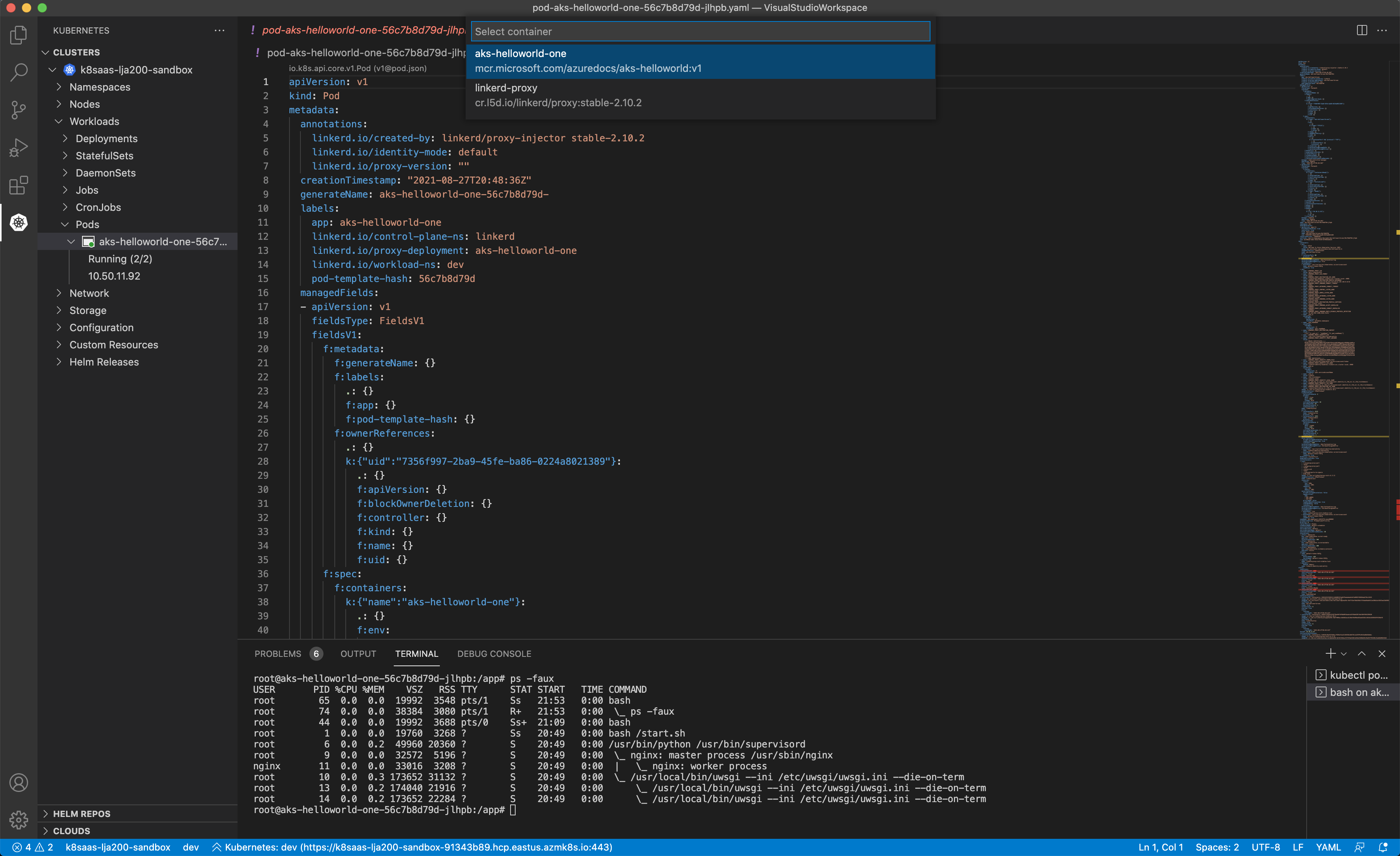Create a new terminal with plus icon
This screenshot has width=1400, height=856.
(1330, 654)
